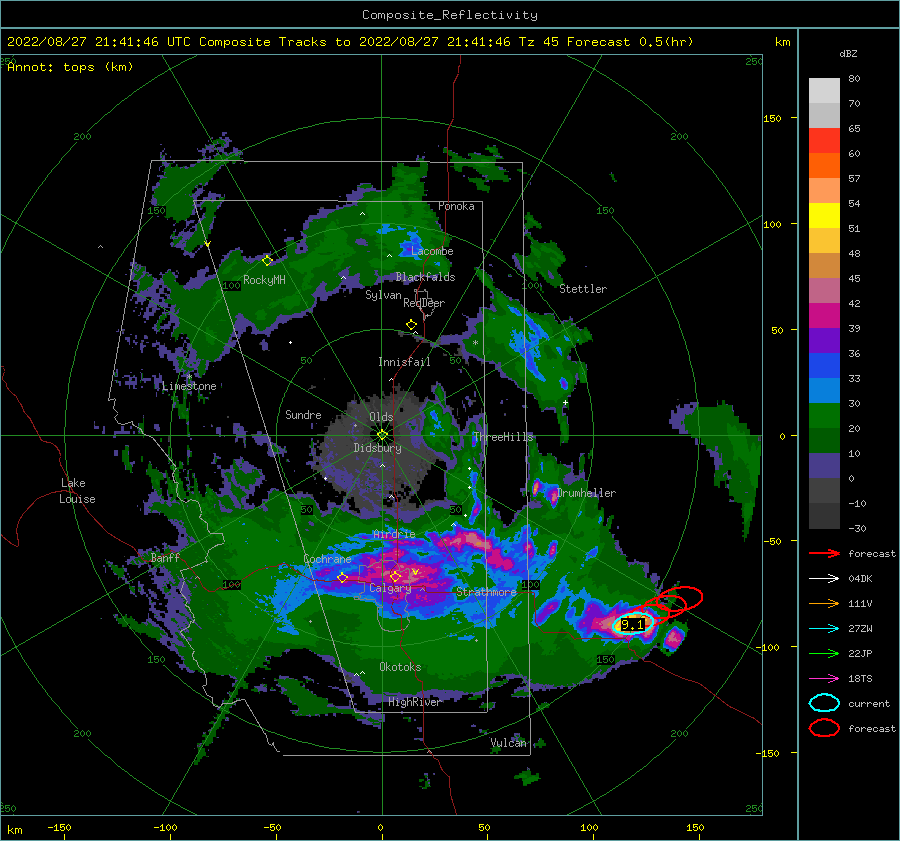Pick the cyan 27ZW arrow legend icon
The height and width of the screenshot is (841, 900).
coord(824,629)
